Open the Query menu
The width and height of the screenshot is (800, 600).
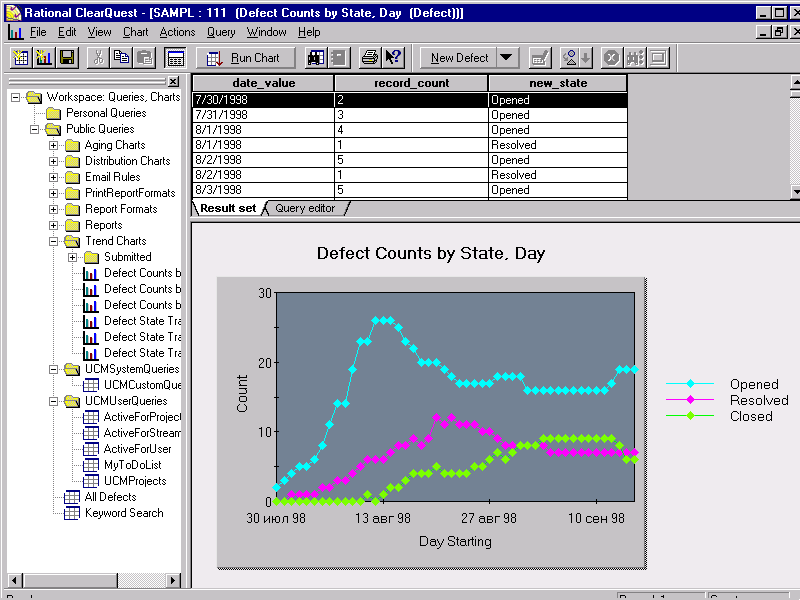tap(221, 32)
